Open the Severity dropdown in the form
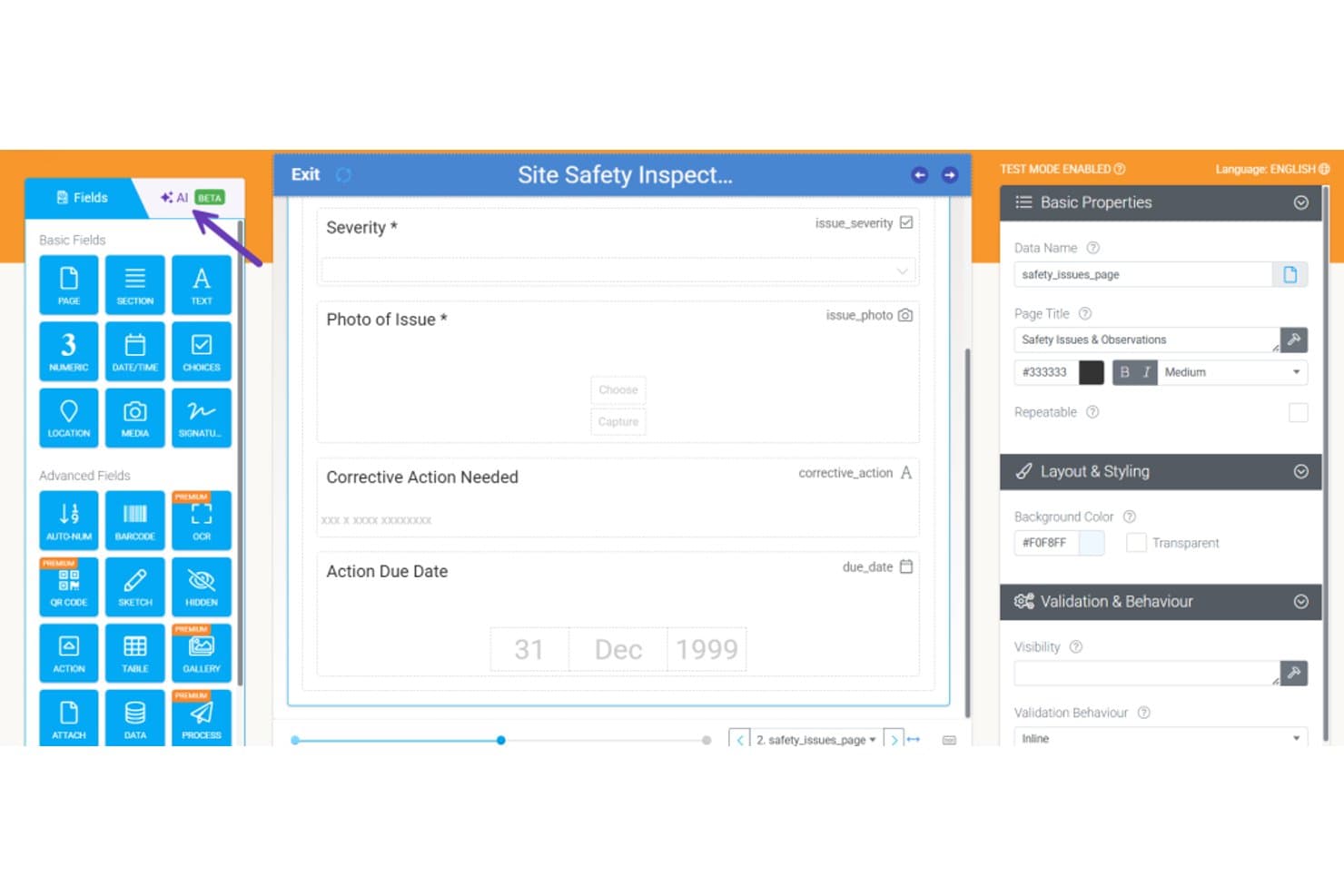The height and width of the screenshot is (896, 1344). click(618, 271)
